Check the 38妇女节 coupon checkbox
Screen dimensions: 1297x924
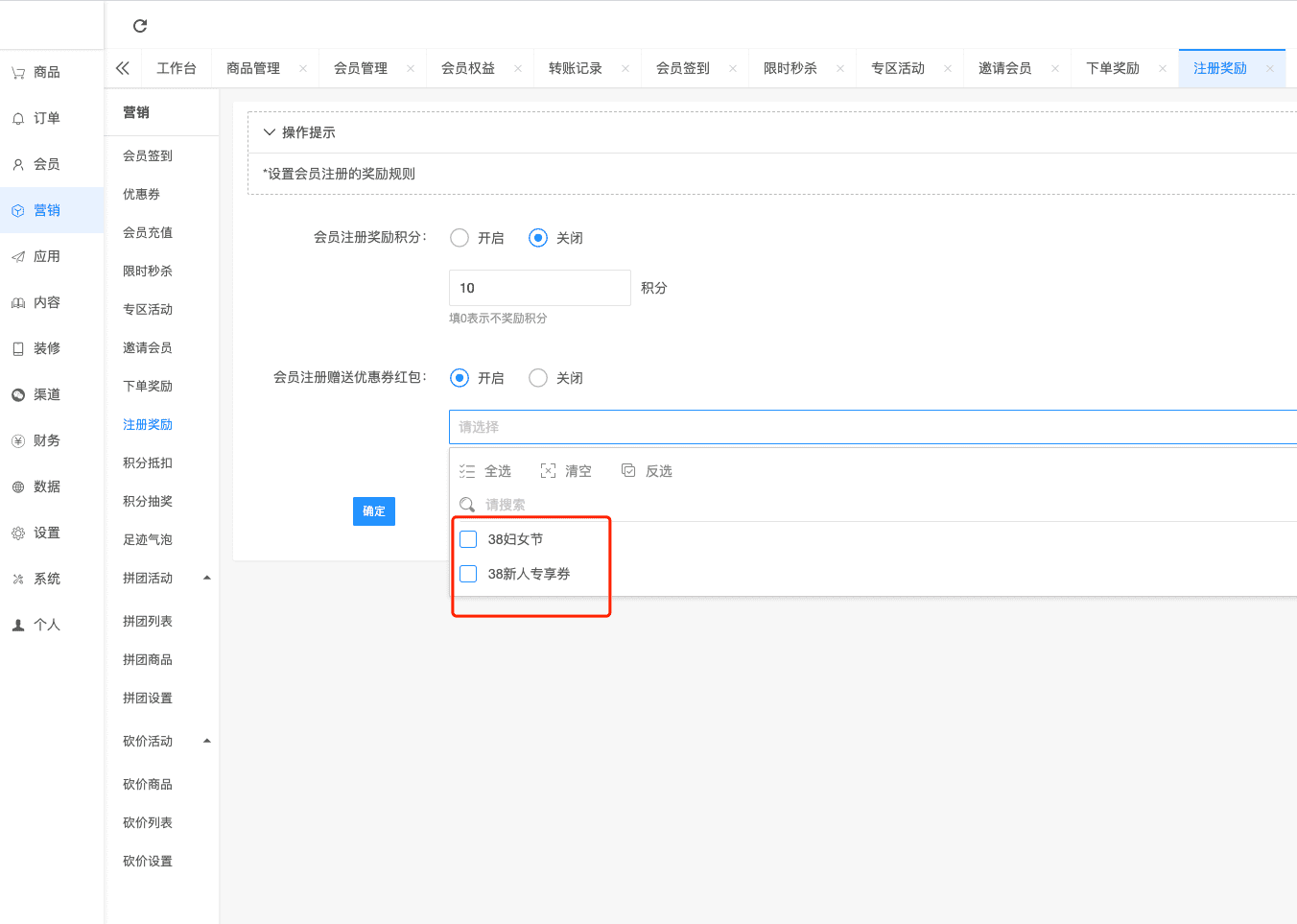[x=468, y=539]
